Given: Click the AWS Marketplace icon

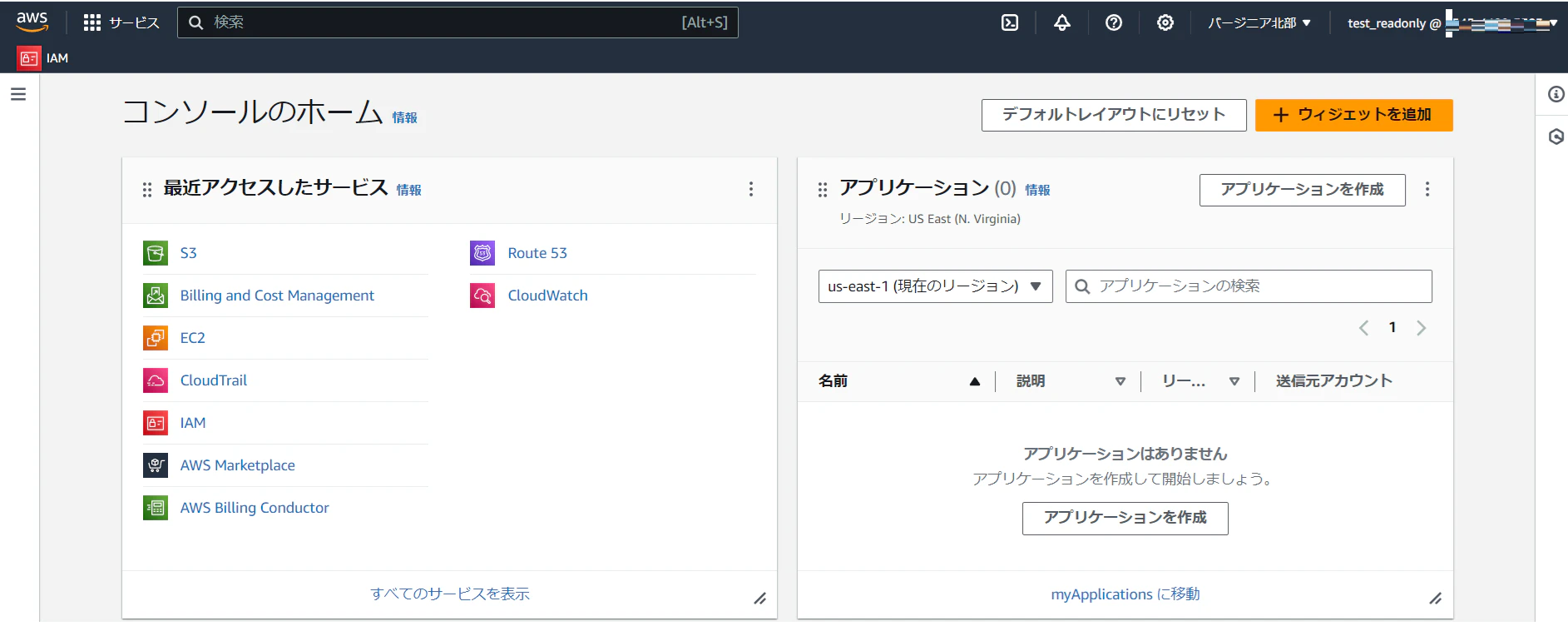Looking at the screenshot, I should tap(156, 465).
